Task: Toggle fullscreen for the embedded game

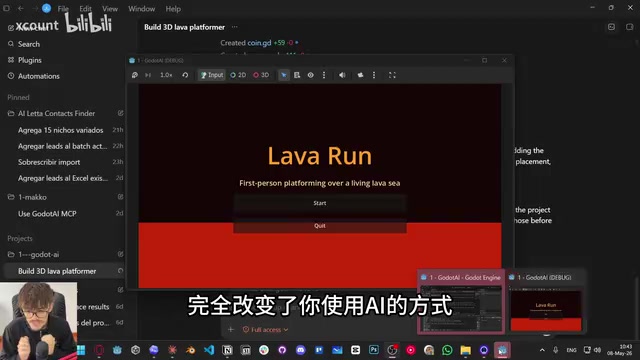Action: 392,75
